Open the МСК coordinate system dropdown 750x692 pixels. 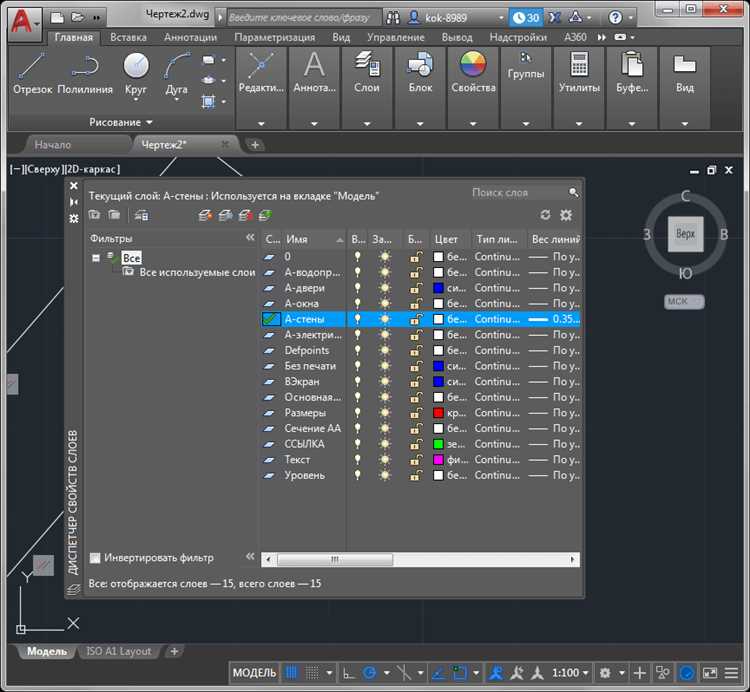tap(684, 301)
